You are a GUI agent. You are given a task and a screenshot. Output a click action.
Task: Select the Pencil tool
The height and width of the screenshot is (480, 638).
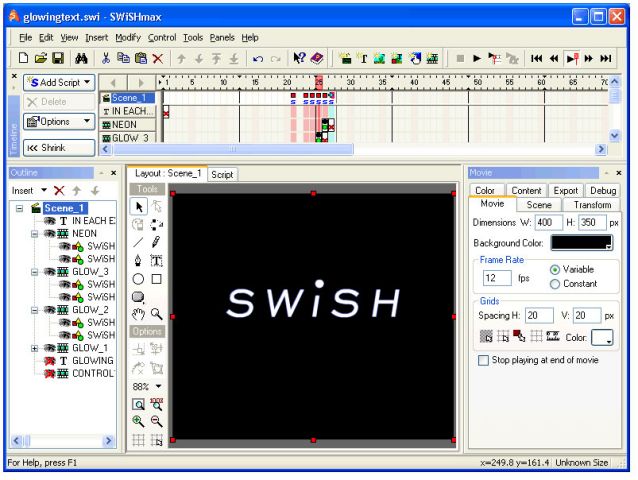coord(156,242)
